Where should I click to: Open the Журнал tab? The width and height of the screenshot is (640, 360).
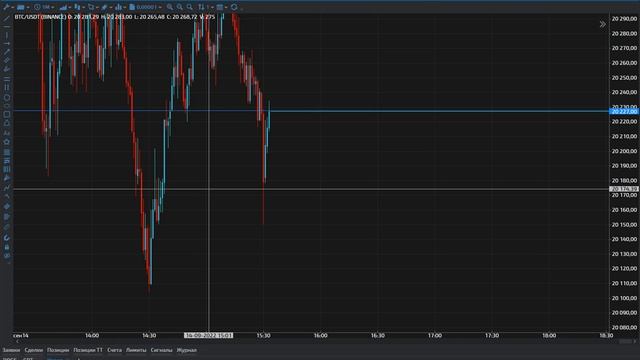187,350
